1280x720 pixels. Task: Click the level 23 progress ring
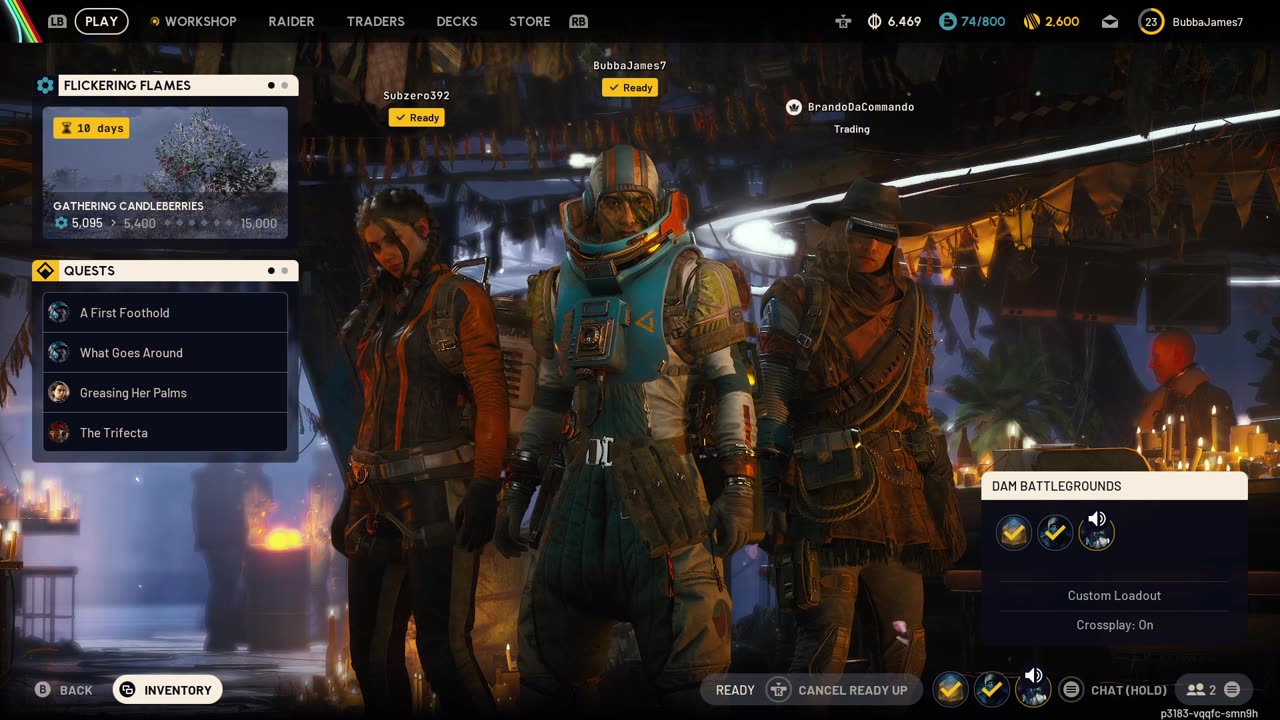[1151, 21]
